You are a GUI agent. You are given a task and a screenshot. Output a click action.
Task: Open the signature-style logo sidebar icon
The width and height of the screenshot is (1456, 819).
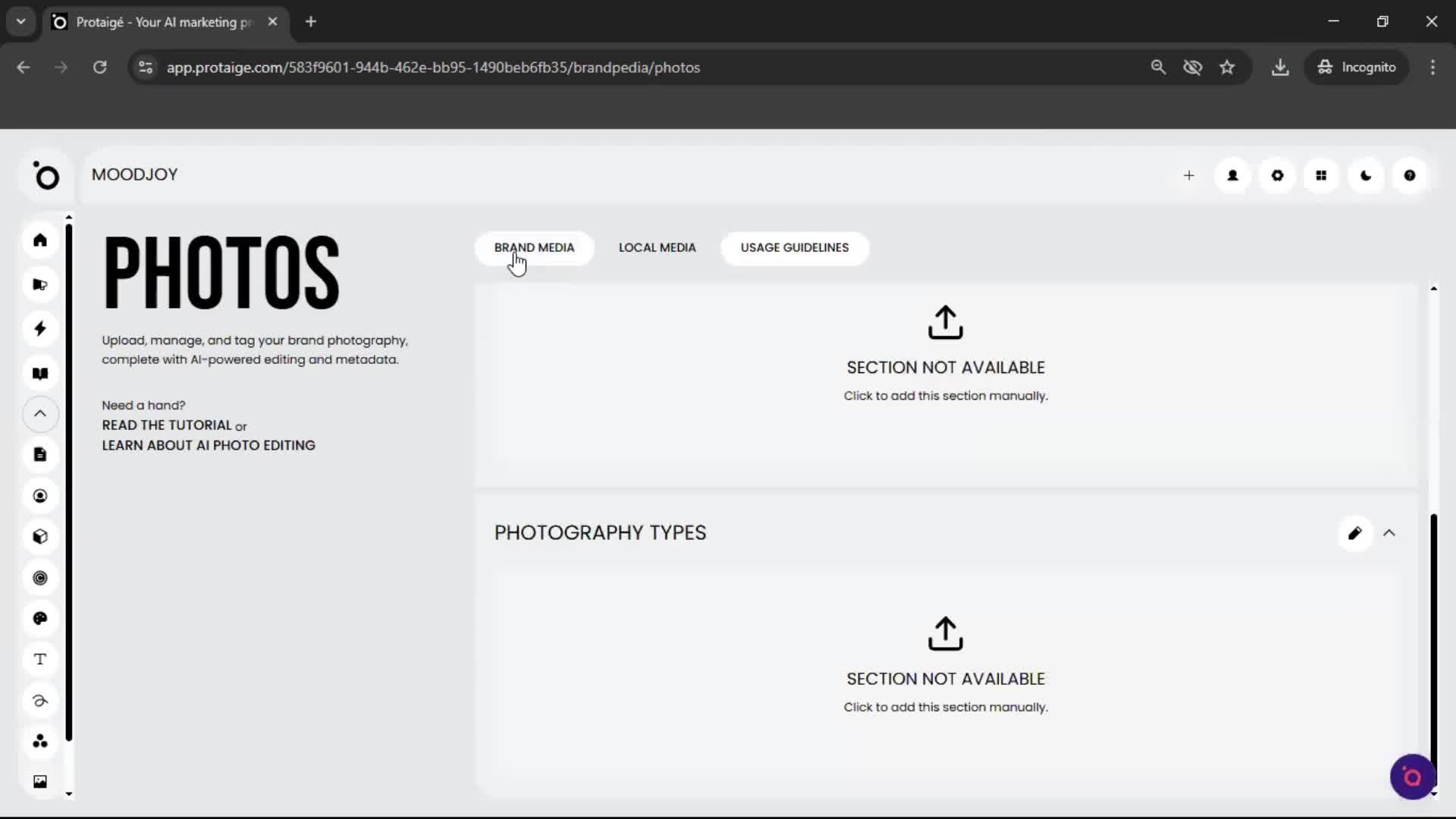click(40, 701)
